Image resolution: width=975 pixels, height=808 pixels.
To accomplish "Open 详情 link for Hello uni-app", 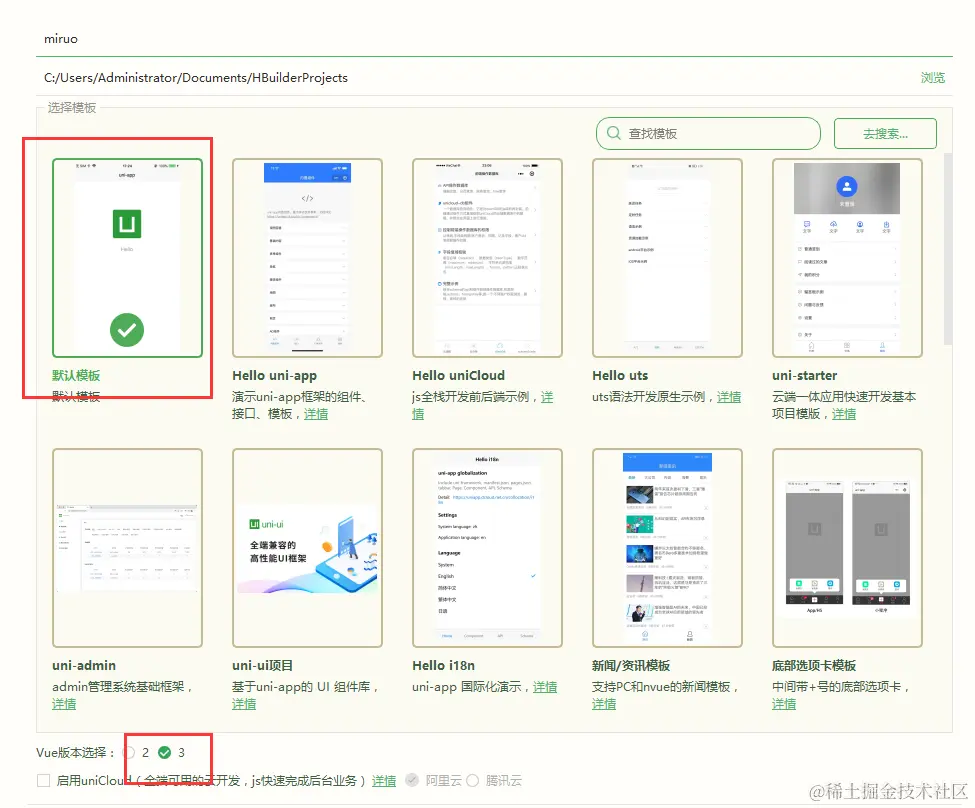I will (316, 414).
